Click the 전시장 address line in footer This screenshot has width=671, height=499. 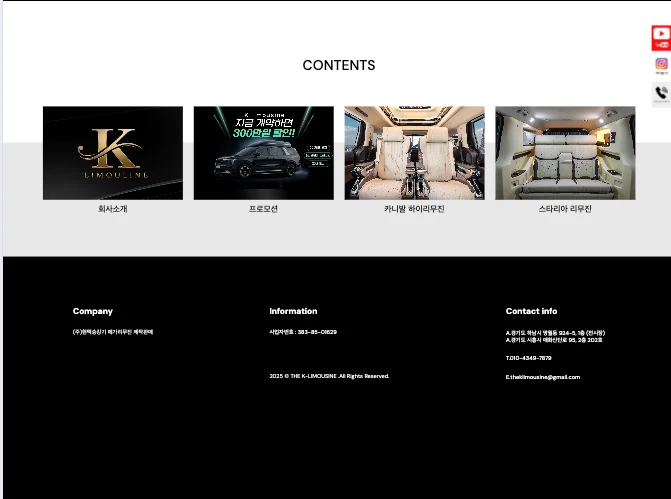pos(555,332)
